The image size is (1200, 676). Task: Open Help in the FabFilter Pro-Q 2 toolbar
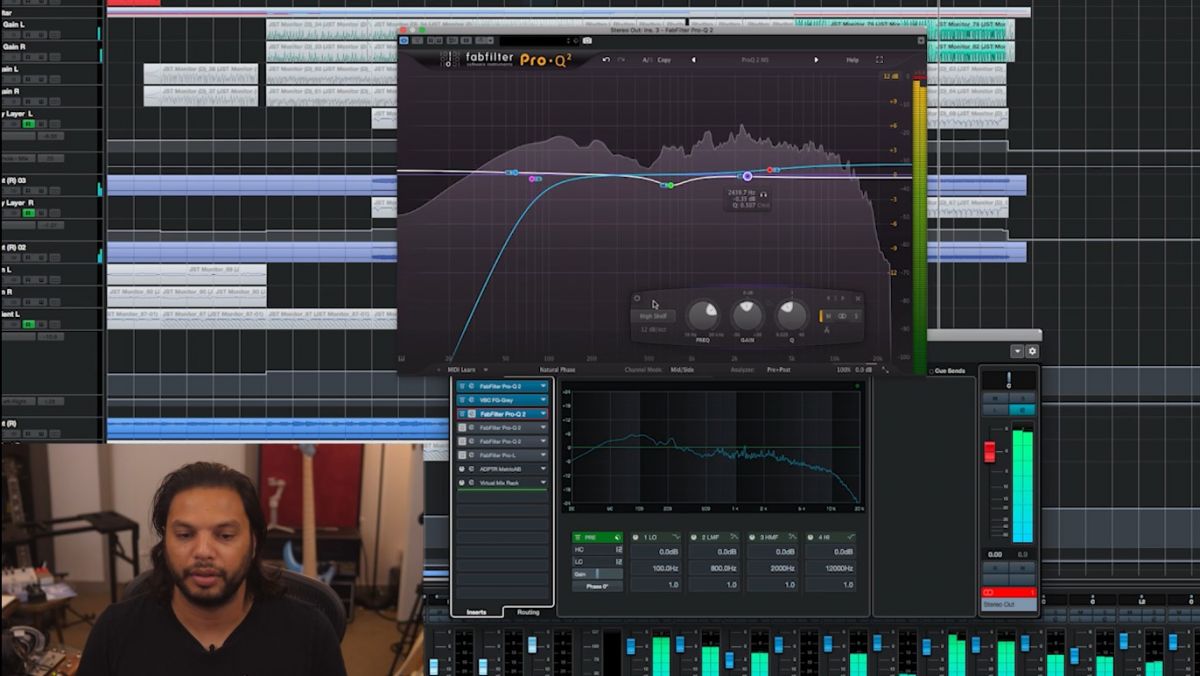[x=850, y=60]
